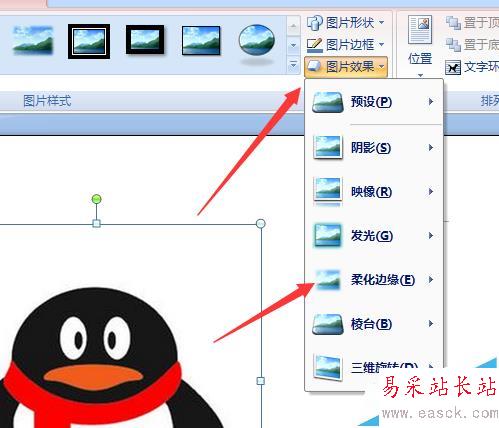
Task: Click the 三维旋转 rotation icon
Action: 329,367
